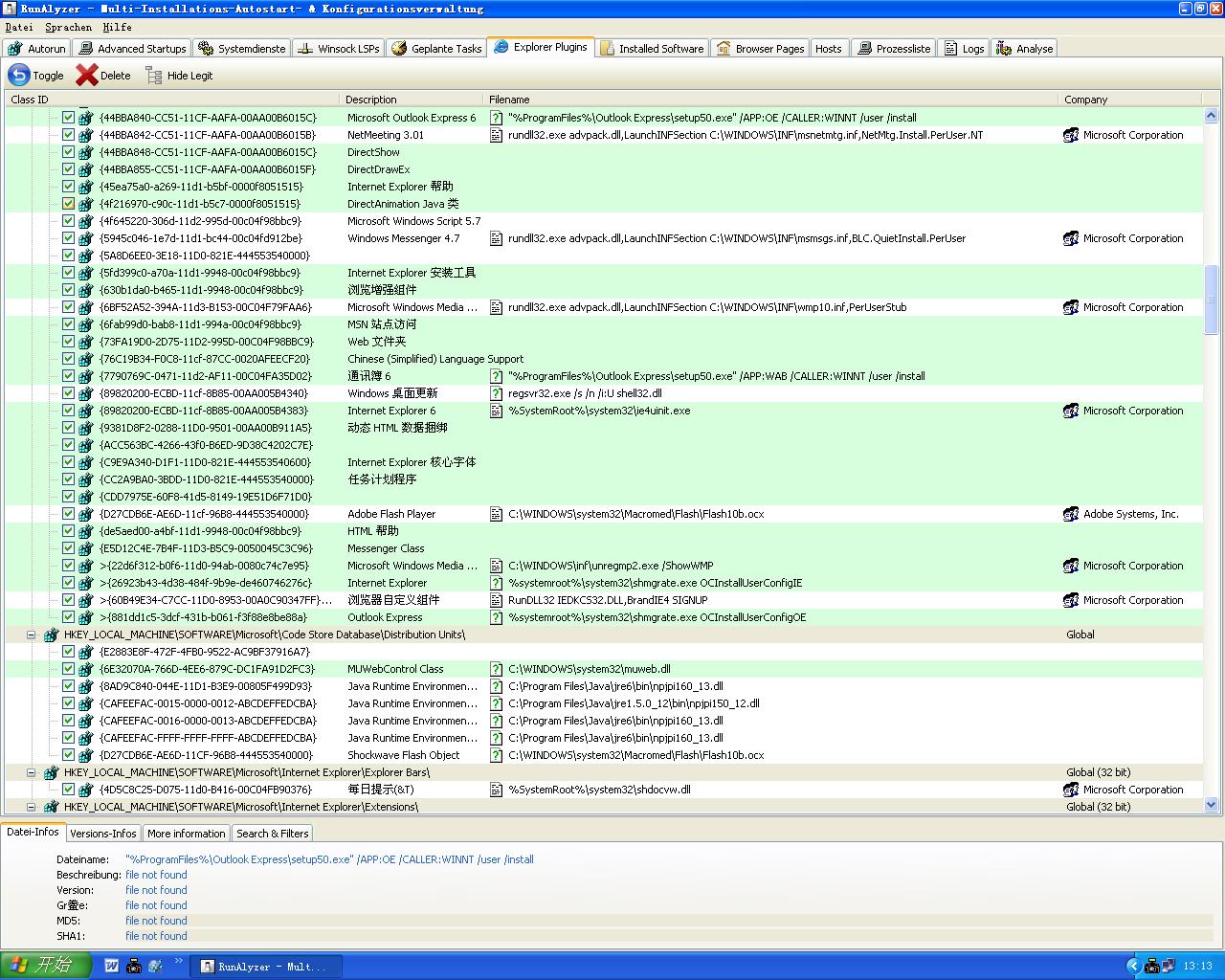Viewport: 1225px width, 980px height.
Task: Open the More information tab
Action: click(187, 834)
